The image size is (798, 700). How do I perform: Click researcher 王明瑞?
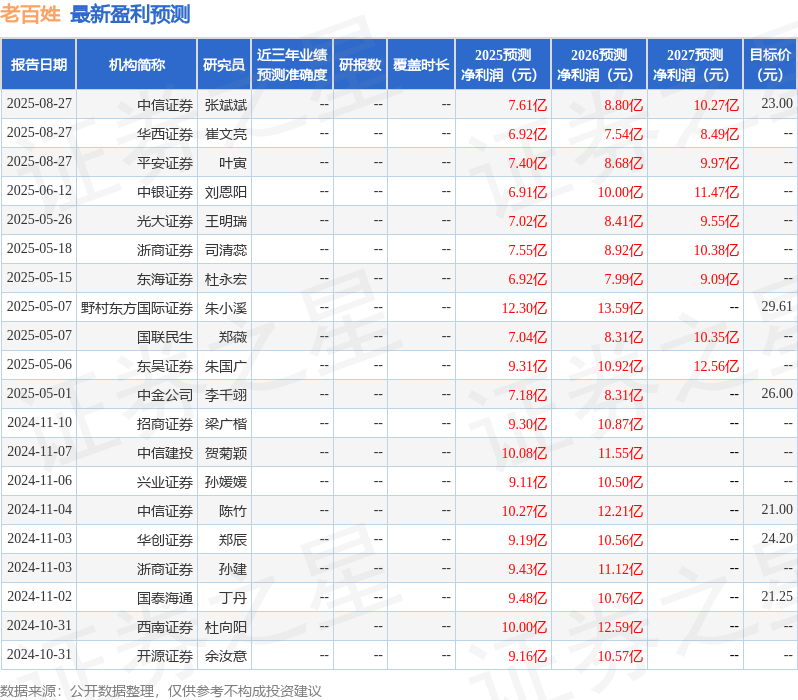point(225,221)
